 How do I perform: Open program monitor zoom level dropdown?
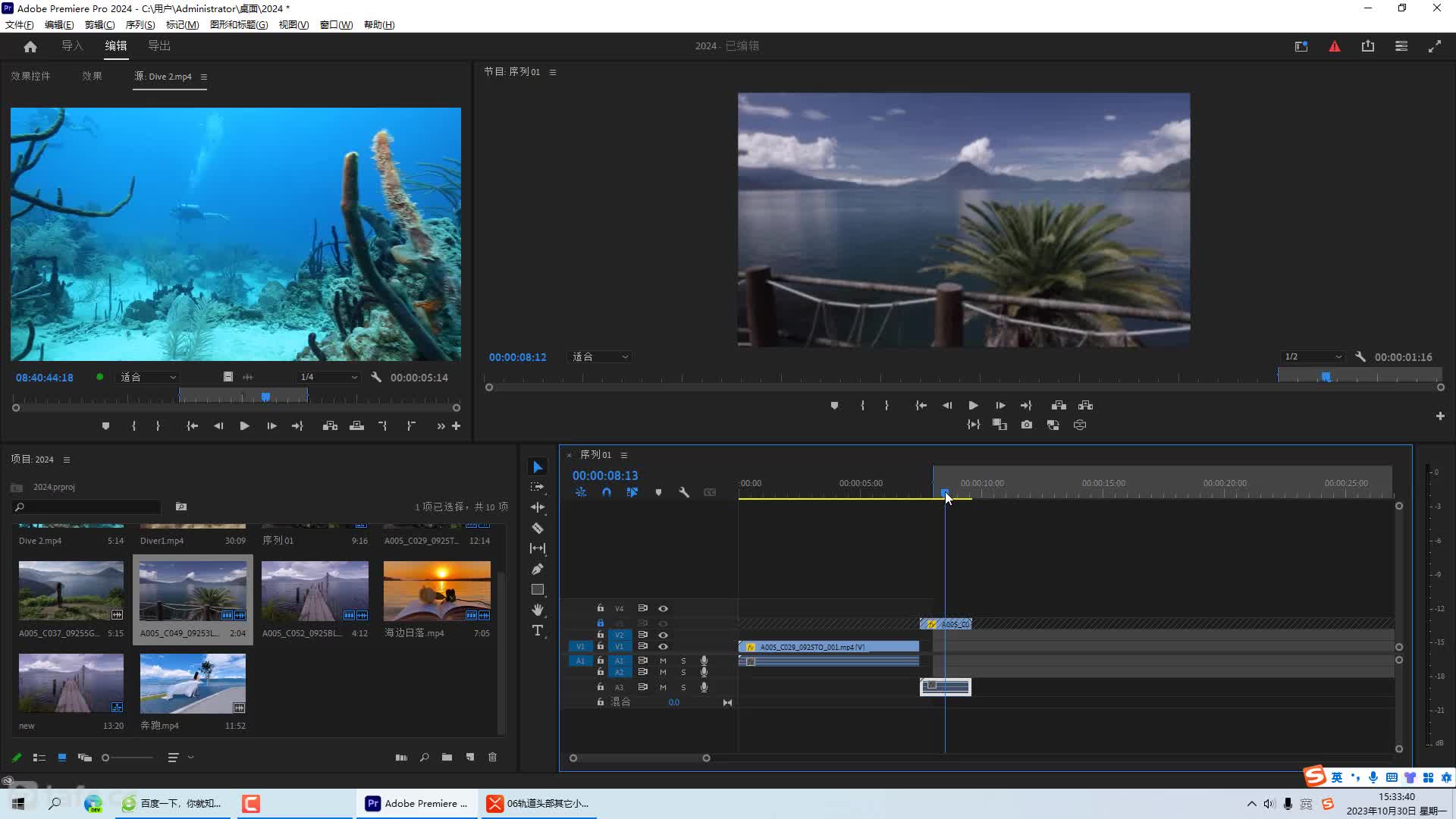point(599,356)
